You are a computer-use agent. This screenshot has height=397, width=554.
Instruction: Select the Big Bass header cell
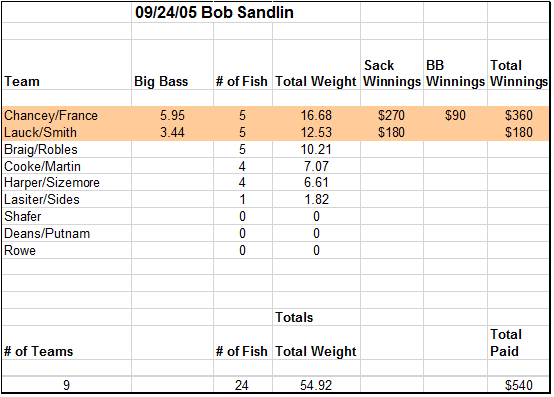(161, 82)
